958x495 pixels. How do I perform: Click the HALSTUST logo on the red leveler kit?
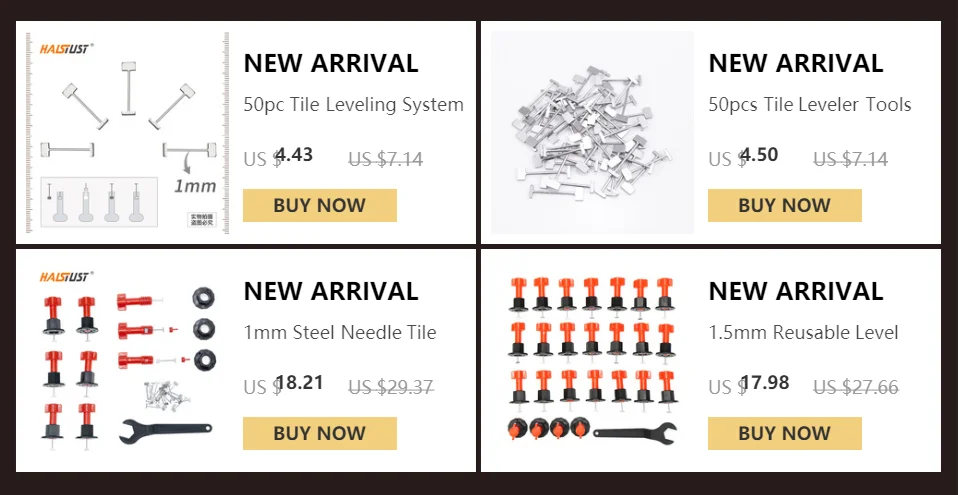click(x=66, y=277)
